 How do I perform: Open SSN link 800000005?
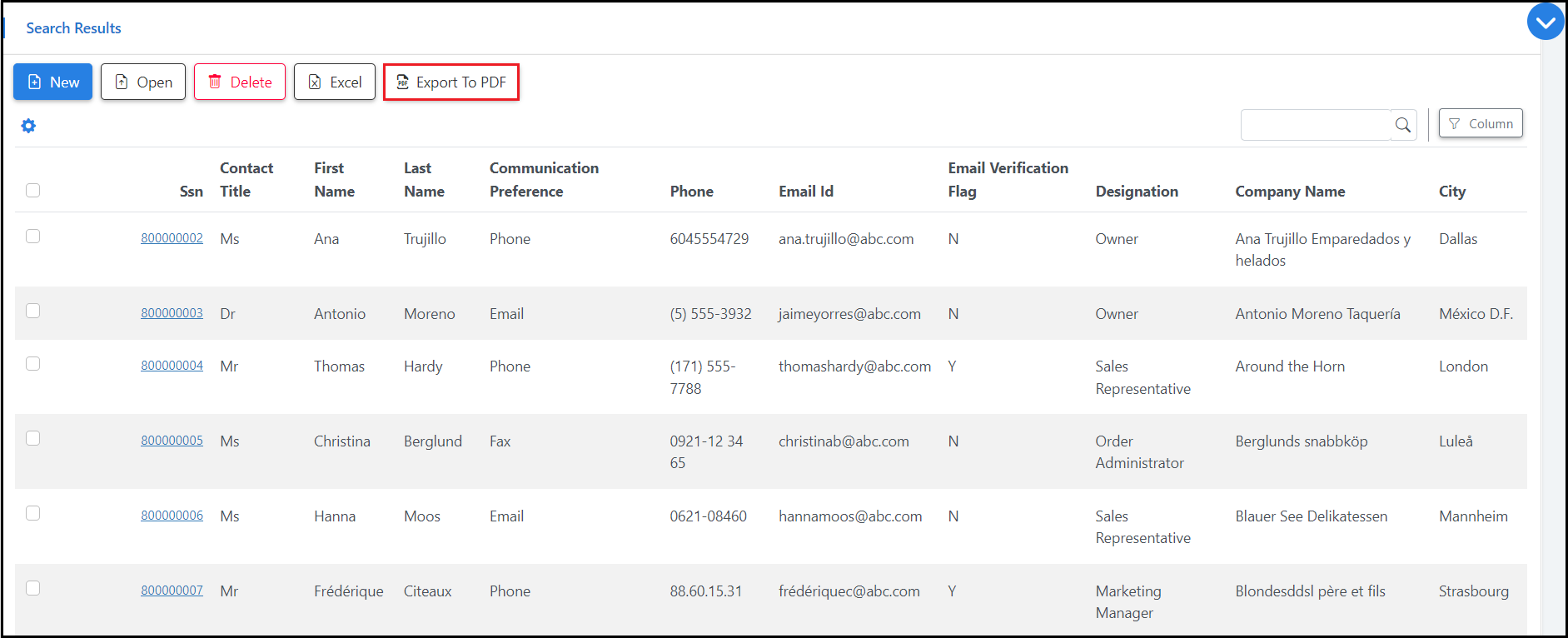172,441
